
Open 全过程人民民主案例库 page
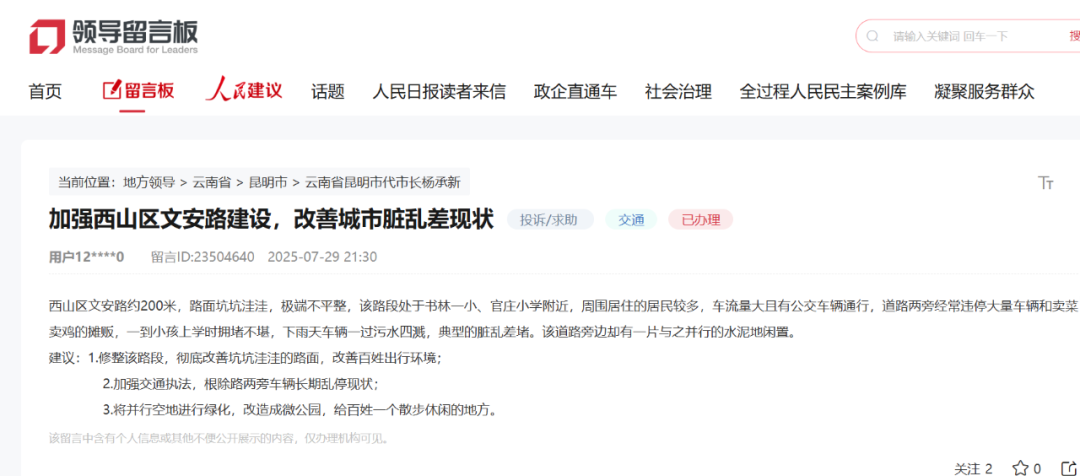pyautogui.click(x=822, y=92)
